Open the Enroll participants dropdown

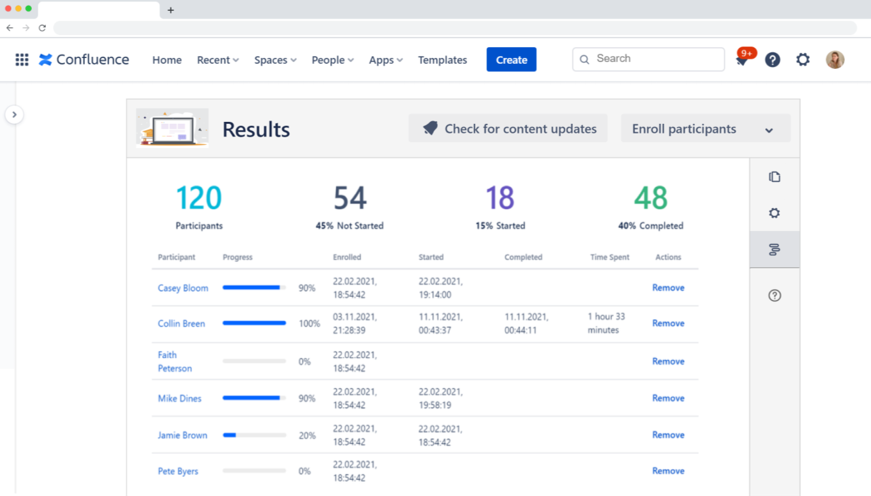point(705,129)
